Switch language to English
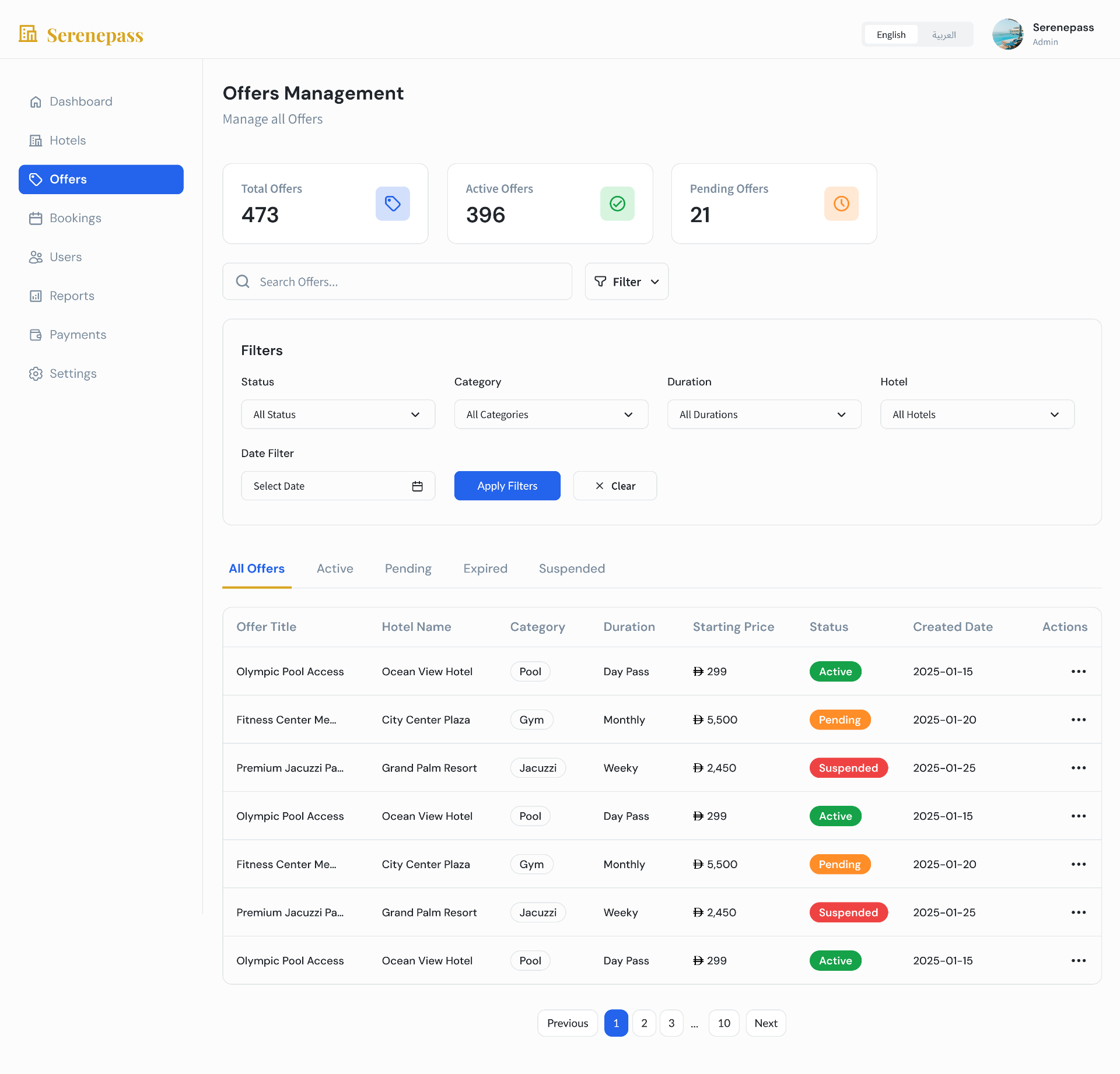 coord(891,34)
